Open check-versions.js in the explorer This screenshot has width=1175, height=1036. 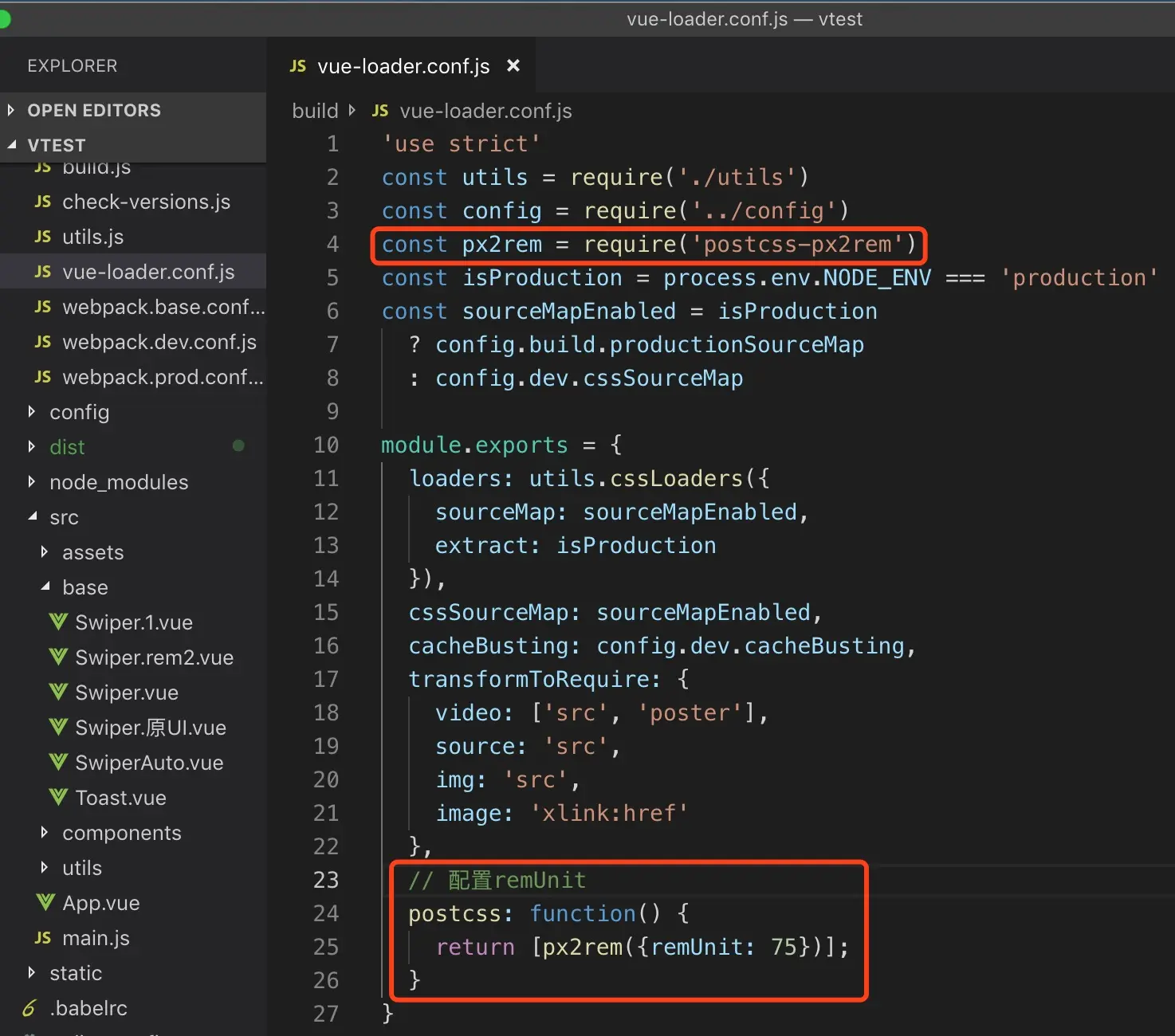pos(146,202)
